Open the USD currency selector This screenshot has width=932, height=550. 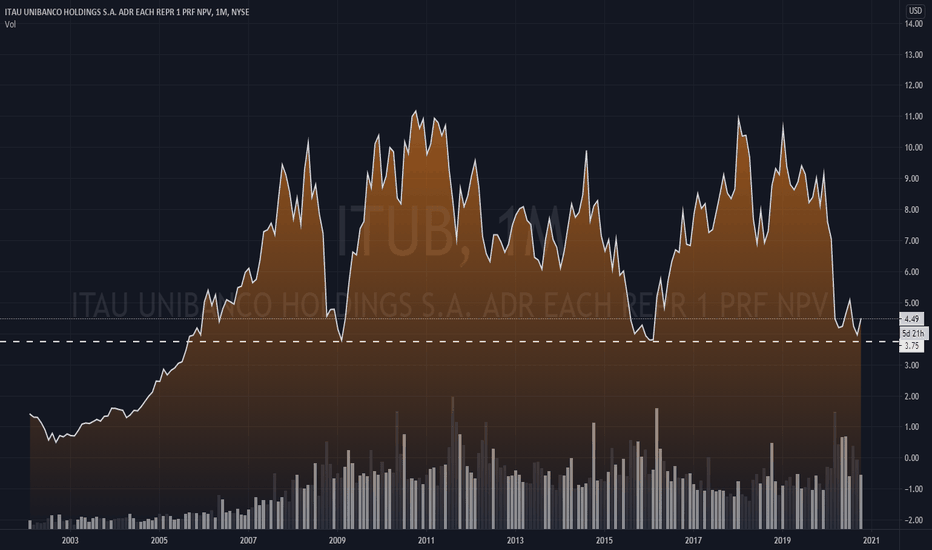(914, 11)
